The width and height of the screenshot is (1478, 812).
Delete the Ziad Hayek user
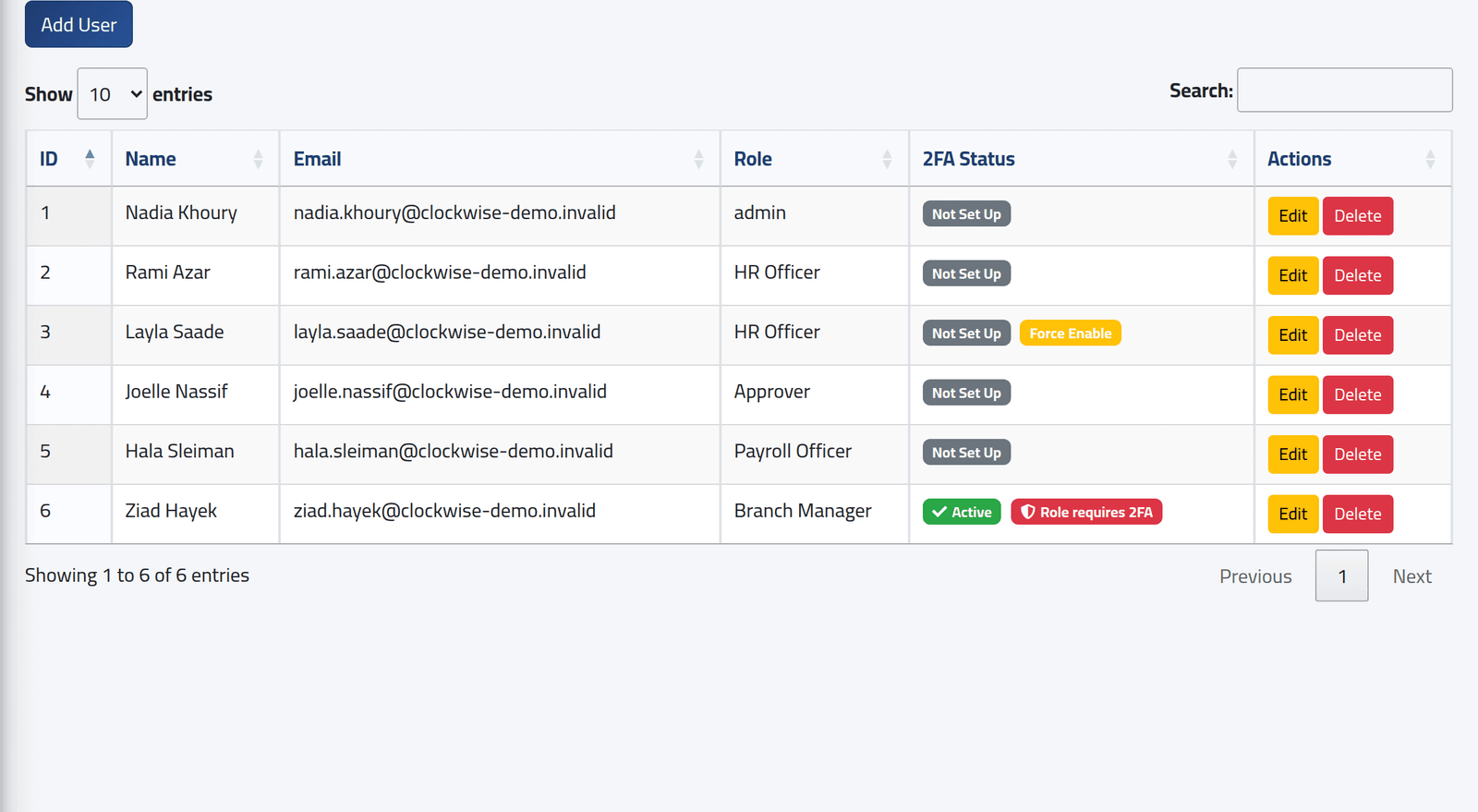tap(1357, 514)
